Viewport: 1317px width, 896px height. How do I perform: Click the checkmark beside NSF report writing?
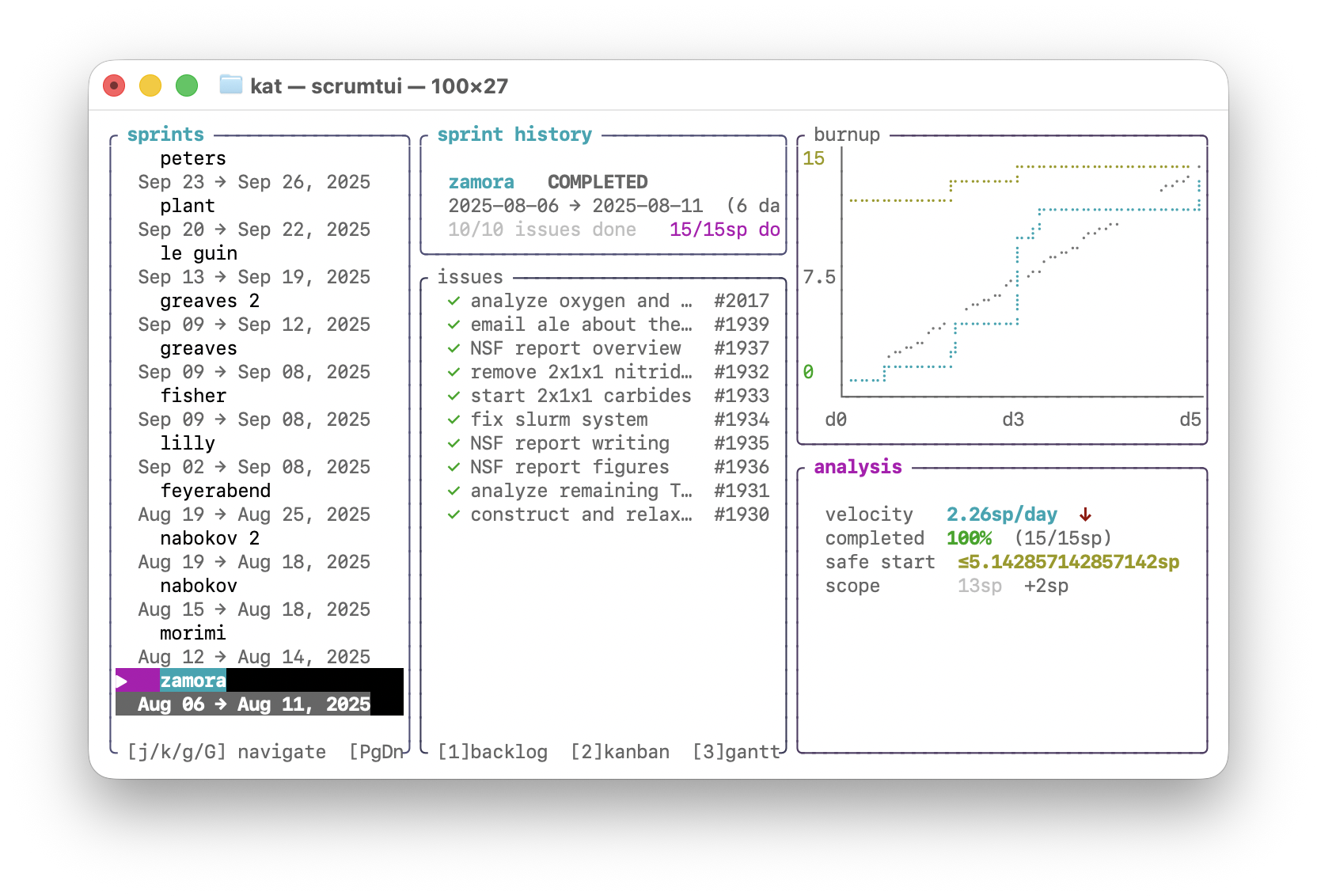click(454, 443)
